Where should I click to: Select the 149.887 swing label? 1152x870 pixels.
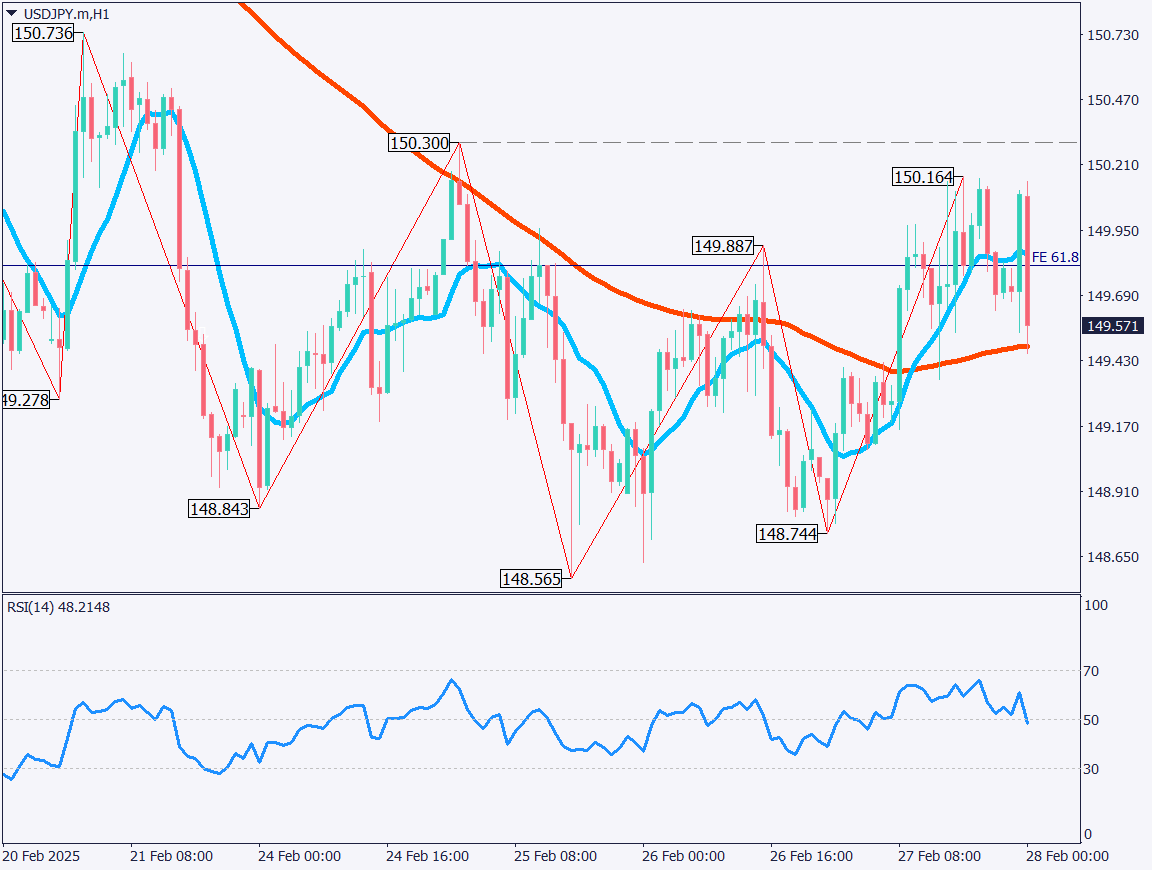[724, 246]
